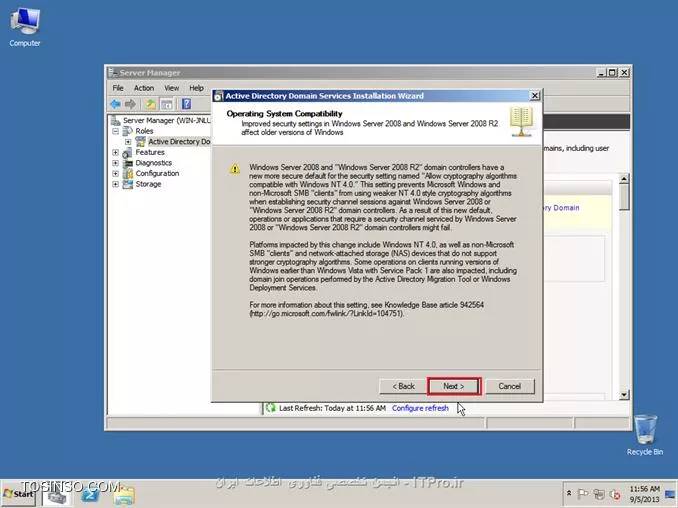This screenshot has width=678, height=508.
Task: Open the View menu in Server Manager
Action: [x=171, y=88]
